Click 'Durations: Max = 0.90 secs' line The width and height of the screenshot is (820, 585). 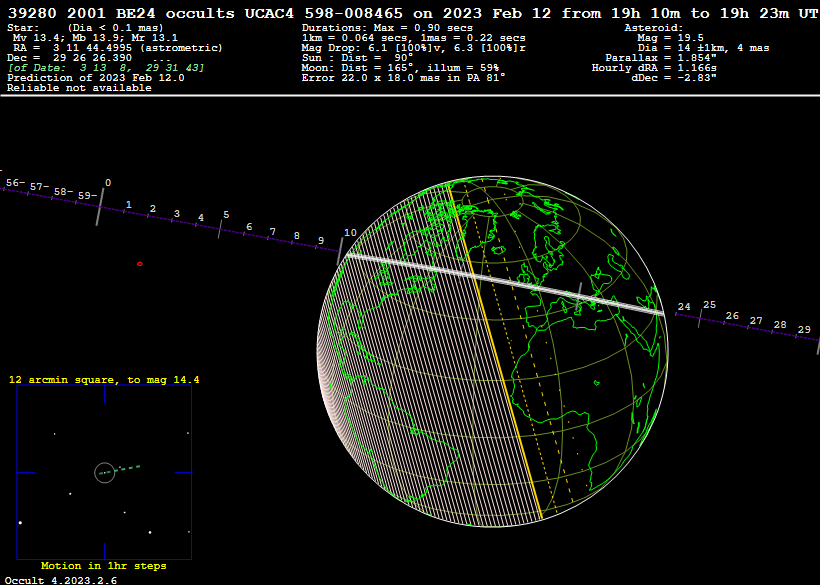click(x=387, y=28)
